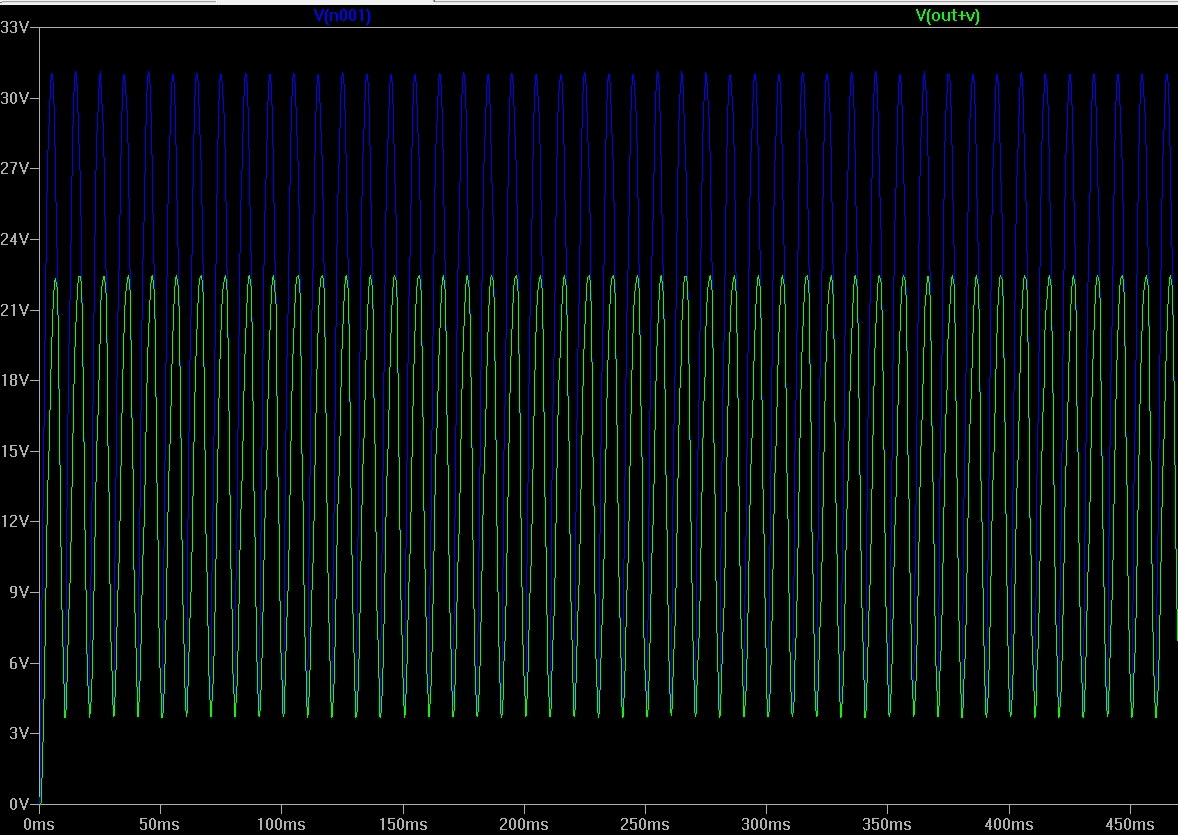The width and height of the screenshot is (1178, 835).
Task: Click the 0V vertical axis label
Action: pos(19,804)
